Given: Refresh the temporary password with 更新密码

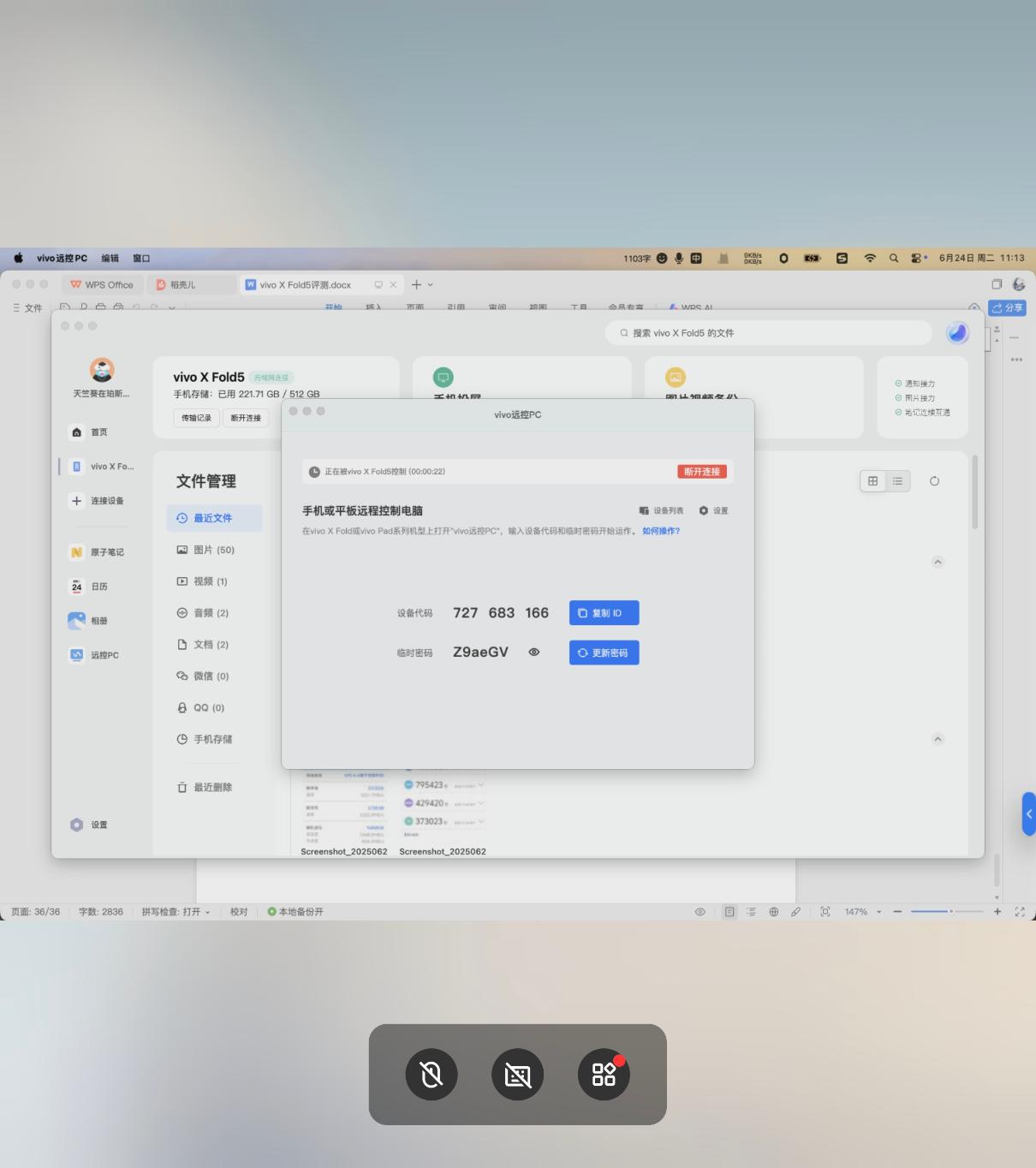Looking at the screenshot, I should pos(604,653).
